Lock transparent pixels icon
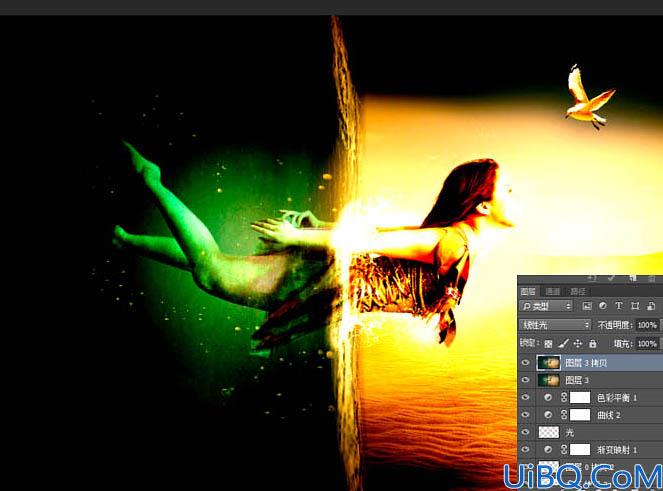The height and width of the screenshot is (491, 663). [x=548, y=344]
